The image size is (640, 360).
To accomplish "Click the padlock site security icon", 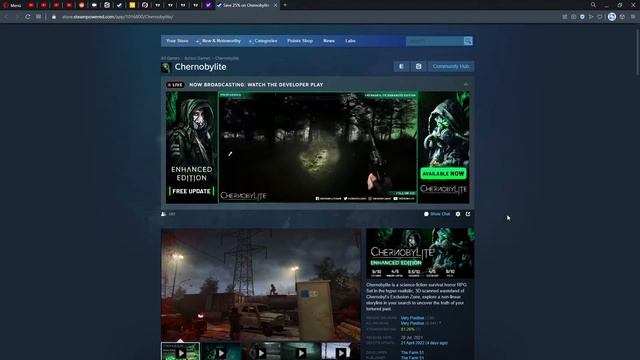I will click(54, 17).
